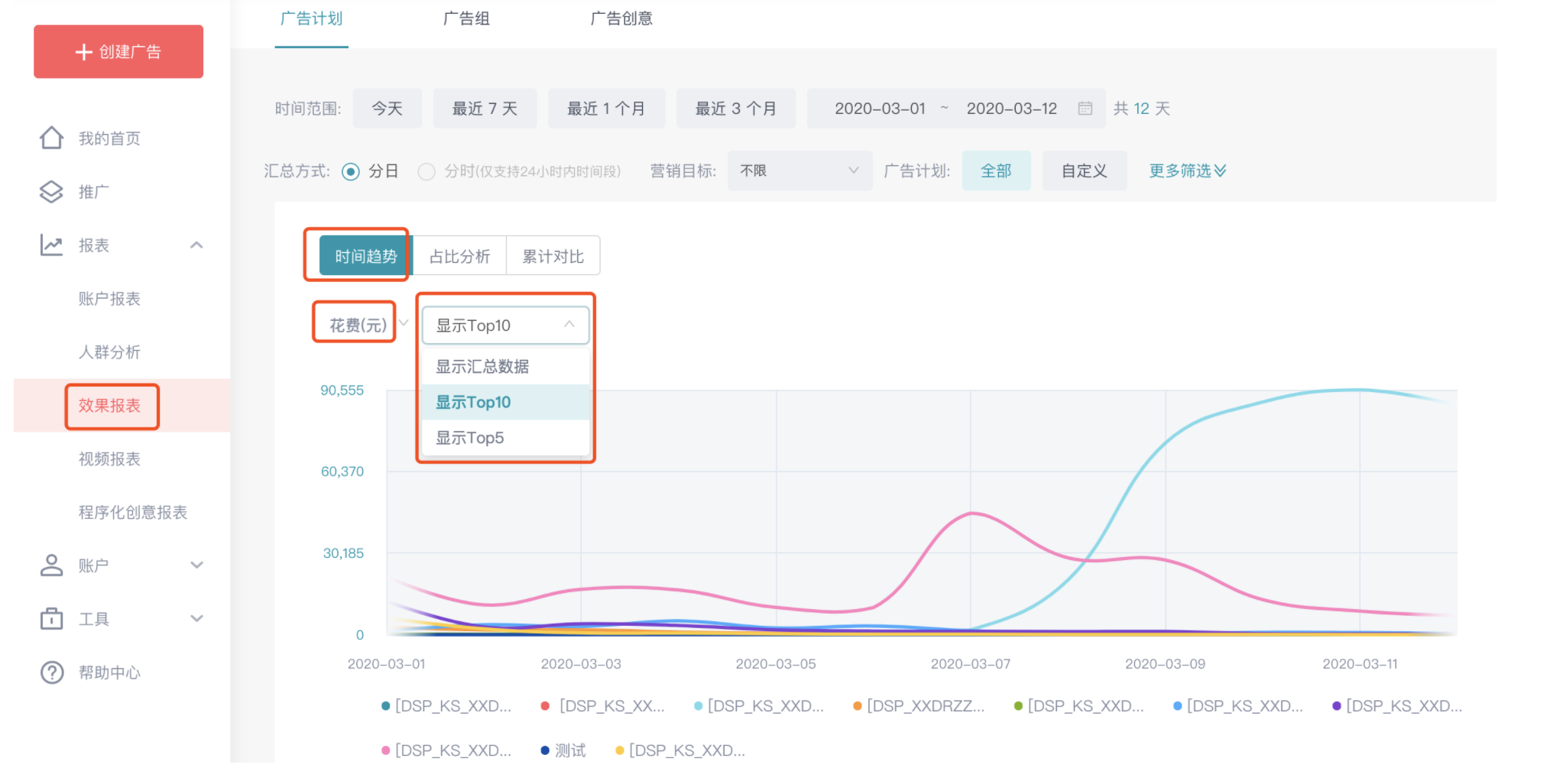Click the 创建广告 button
Viewport: 1544px width, 784px height.
coord(118,51)
